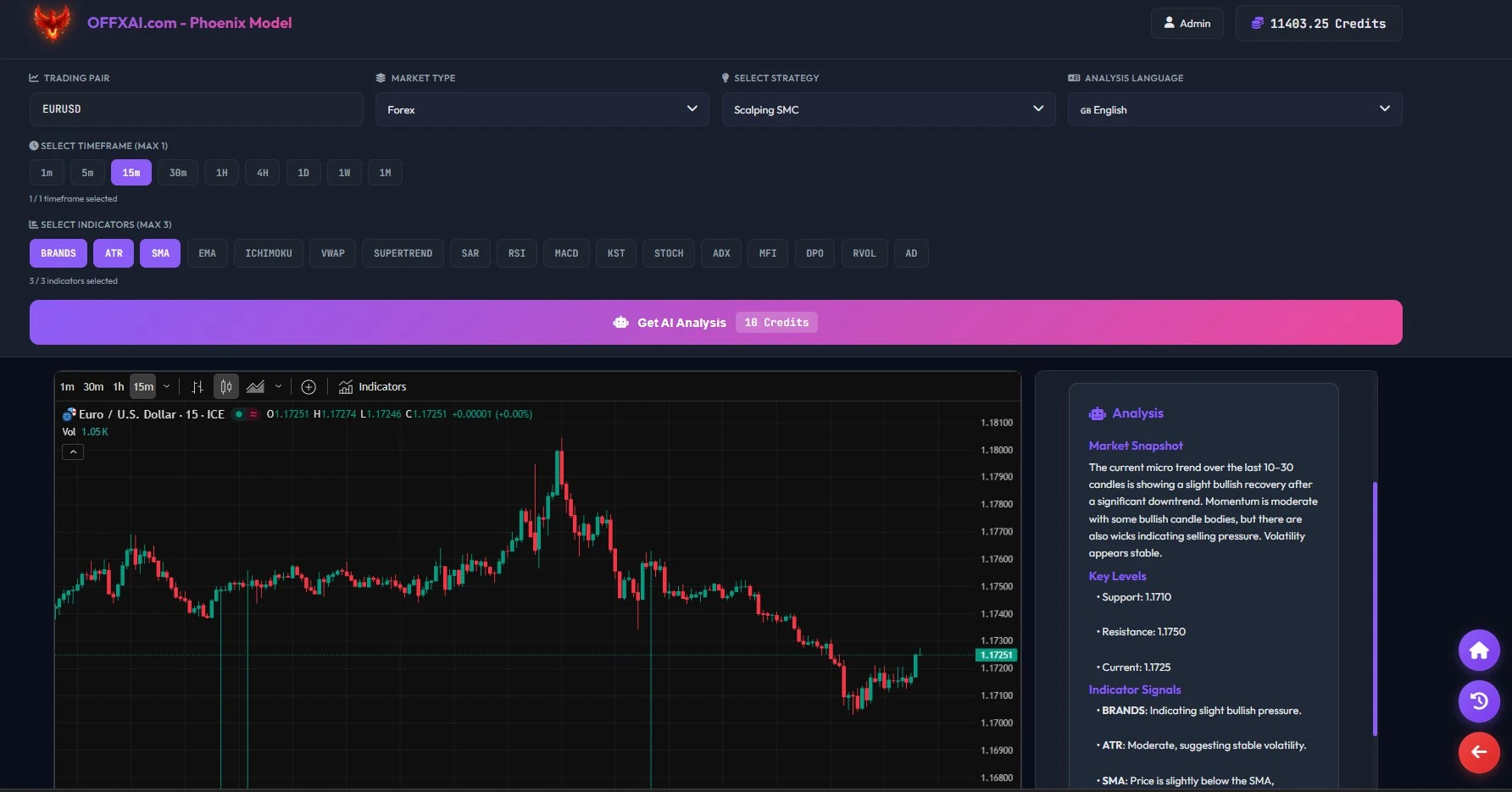Select the MACD indicator chip
Image resolution: width=1512 pixels, height=792 pixels.
point(566,253)
